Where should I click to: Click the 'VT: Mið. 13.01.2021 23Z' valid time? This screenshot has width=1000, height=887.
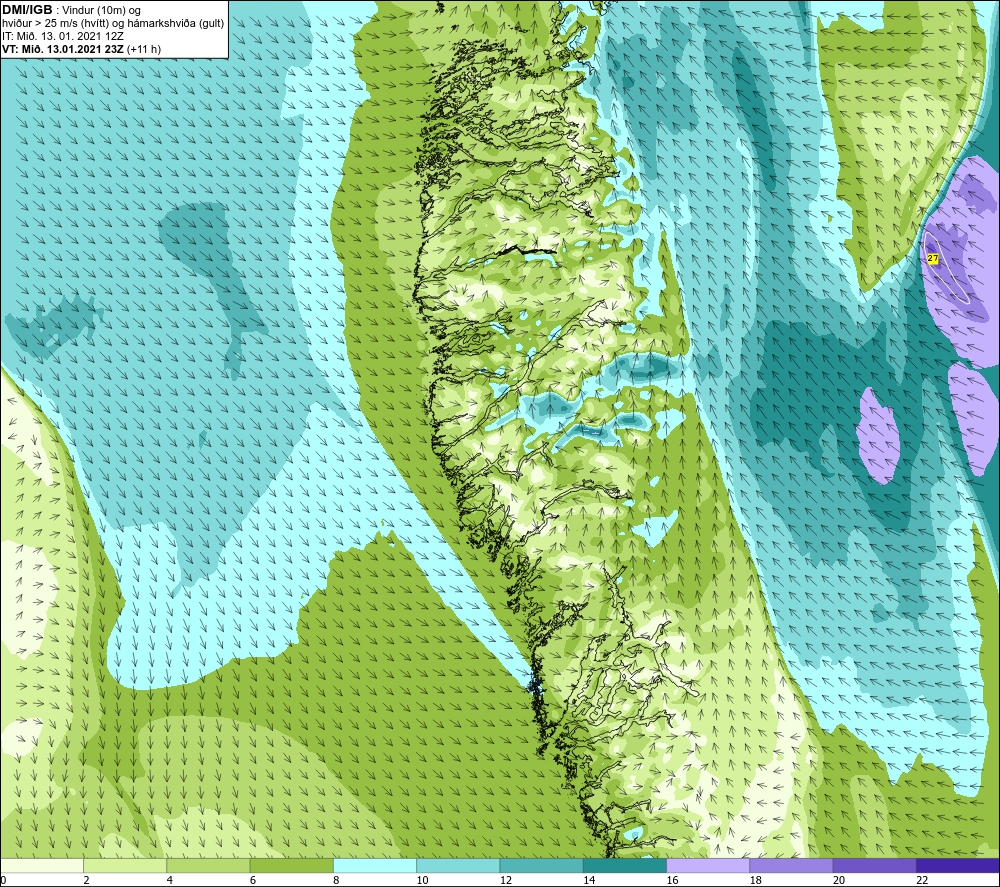pos(63,48)
